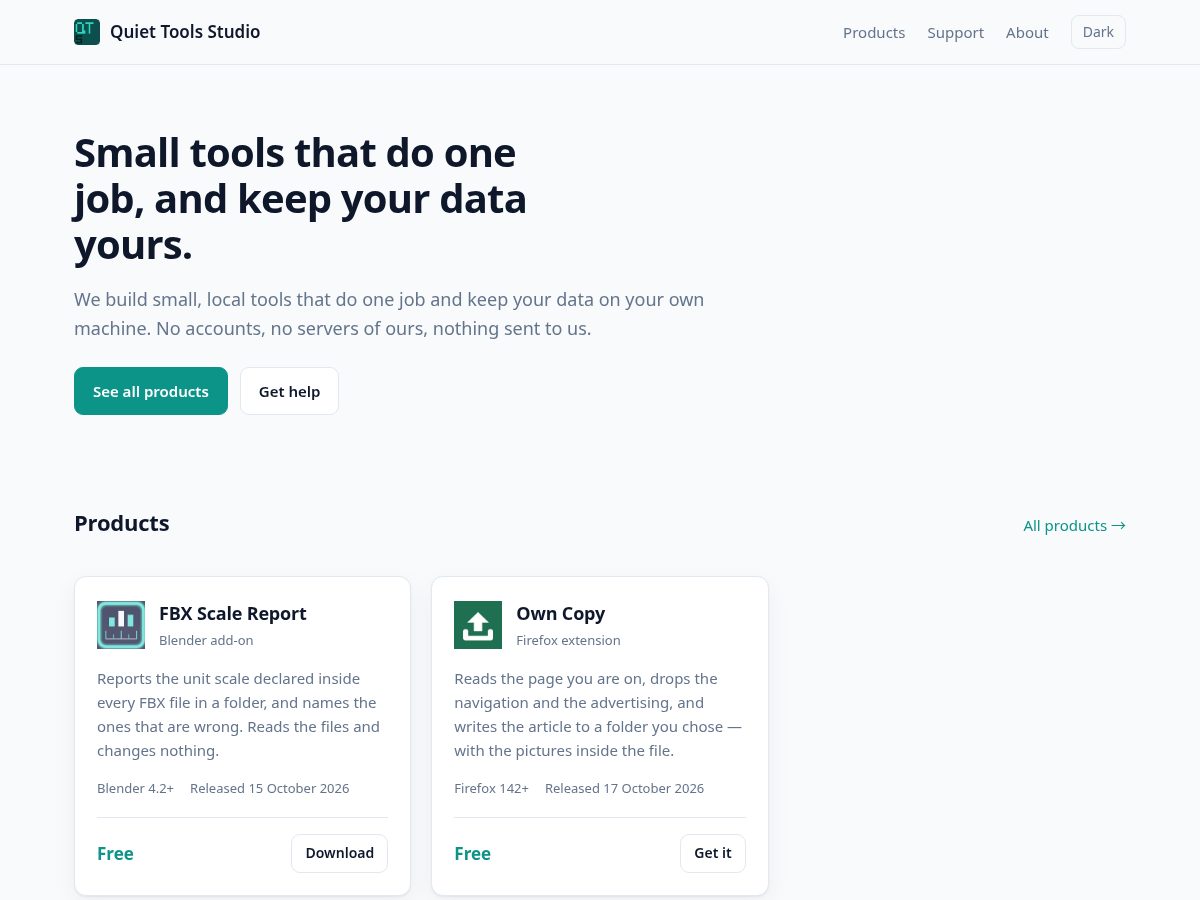
Task: Toggle the Dark theme button
Action: point(1098,32)
